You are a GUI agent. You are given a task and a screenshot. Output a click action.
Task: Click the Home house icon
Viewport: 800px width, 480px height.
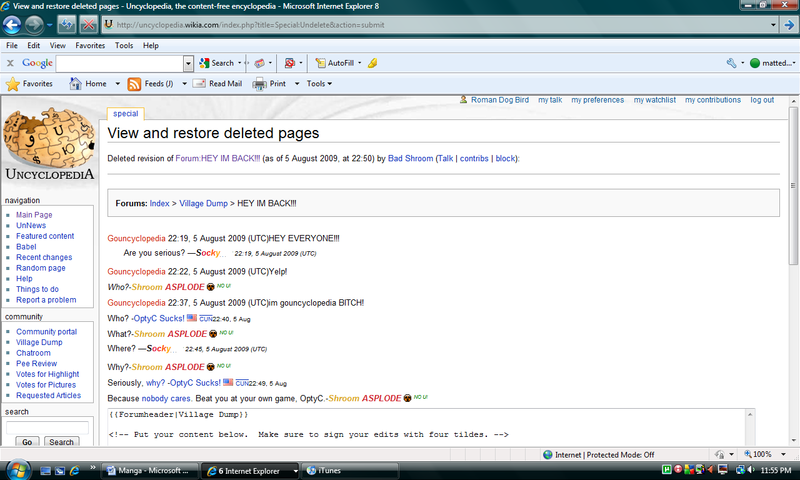tap(75, 83)
